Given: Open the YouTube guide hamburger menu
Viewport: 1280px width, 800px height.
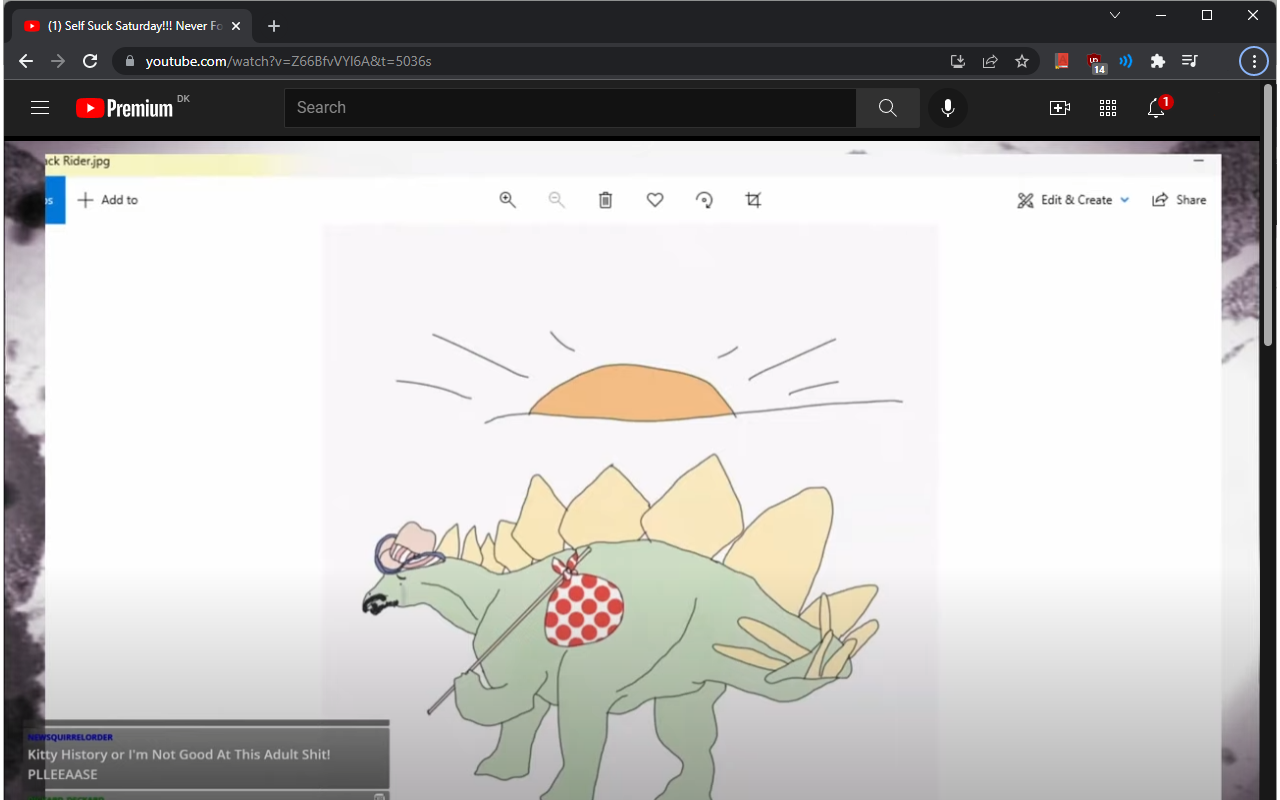Looking at the screenshot, I should [40, 107].
